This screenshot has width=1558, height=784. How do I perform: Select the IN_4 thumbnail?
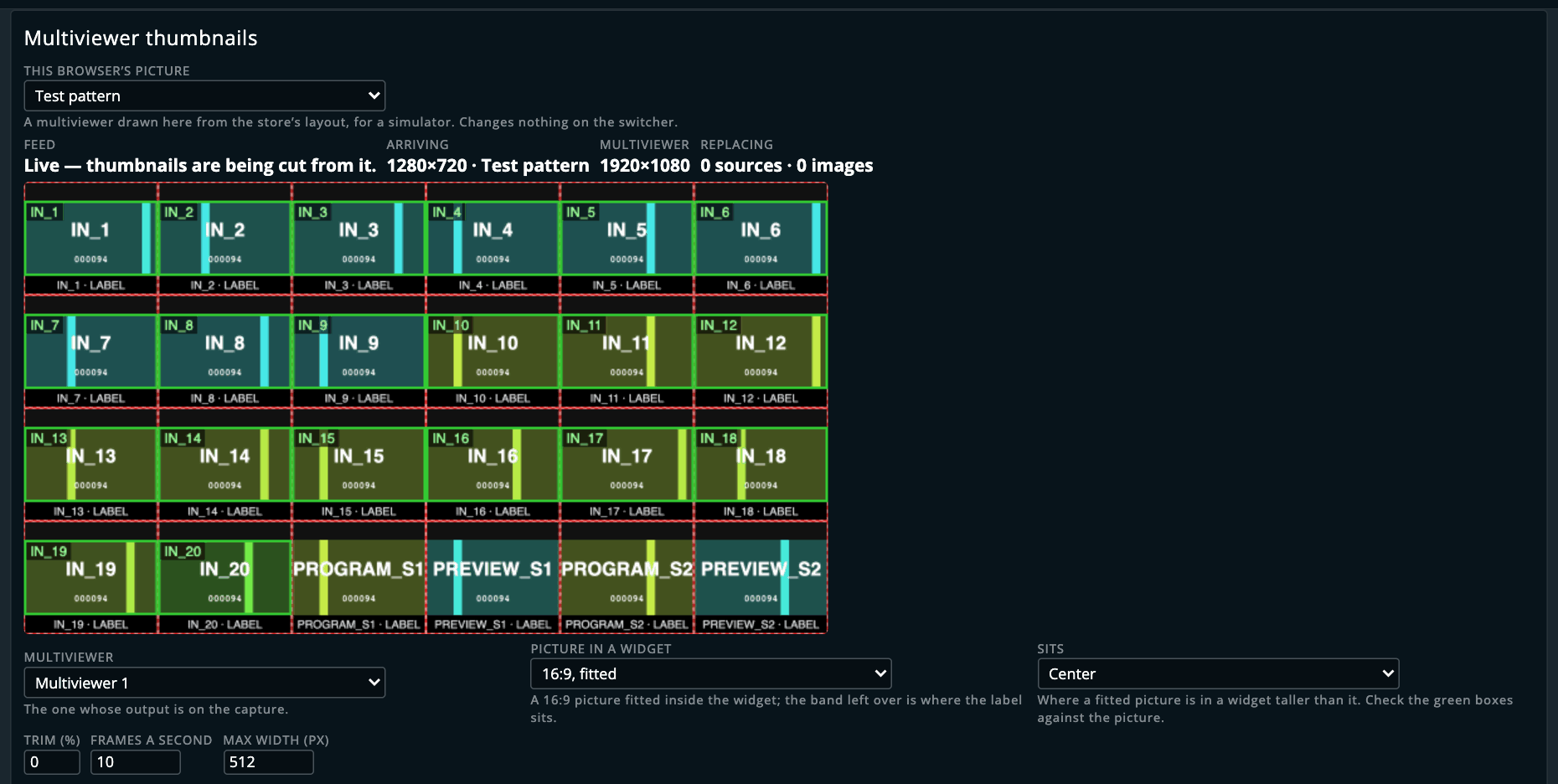[x=493, y=238]
